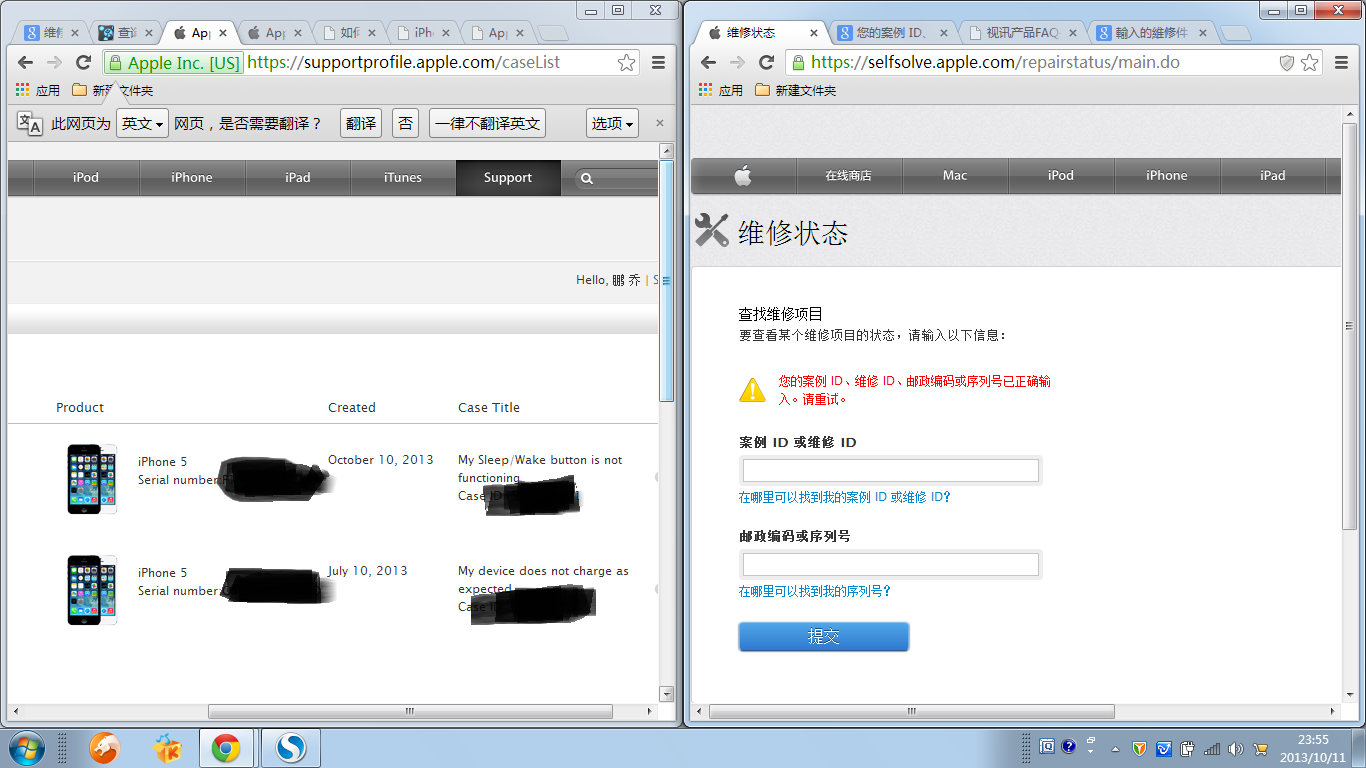Show hidden system tray icons
Screen dimensions: 1366x768
coord(1115,748)
